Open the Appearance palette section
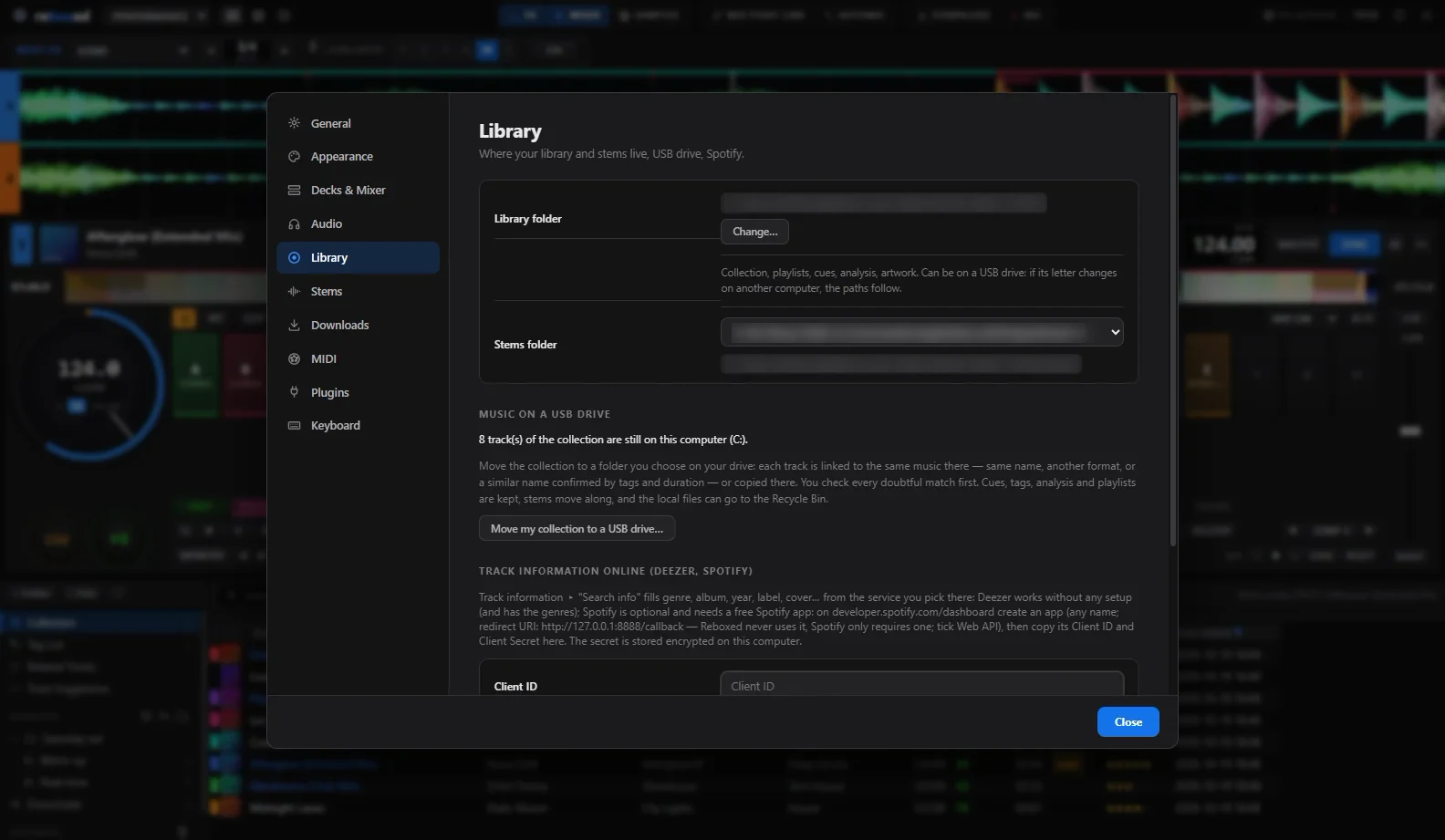Image resolution: width=1445 pixels, height=840 pixels. tap(358, 157)
